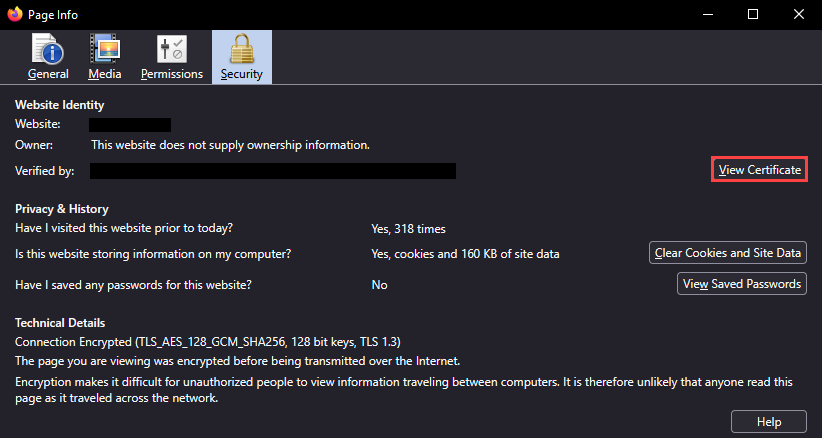Viewport: 822px width, 438px height.
Task: Click the View Certificate button
Action: coord(760,170)
